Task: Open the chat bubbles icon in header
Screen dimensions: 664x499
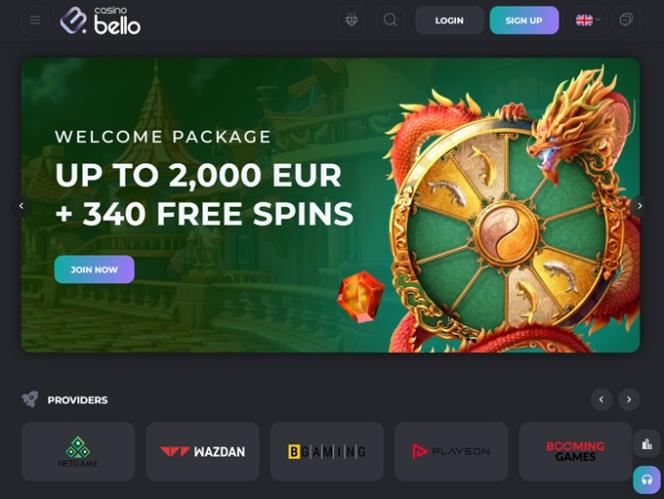Action: coord(626,20)
